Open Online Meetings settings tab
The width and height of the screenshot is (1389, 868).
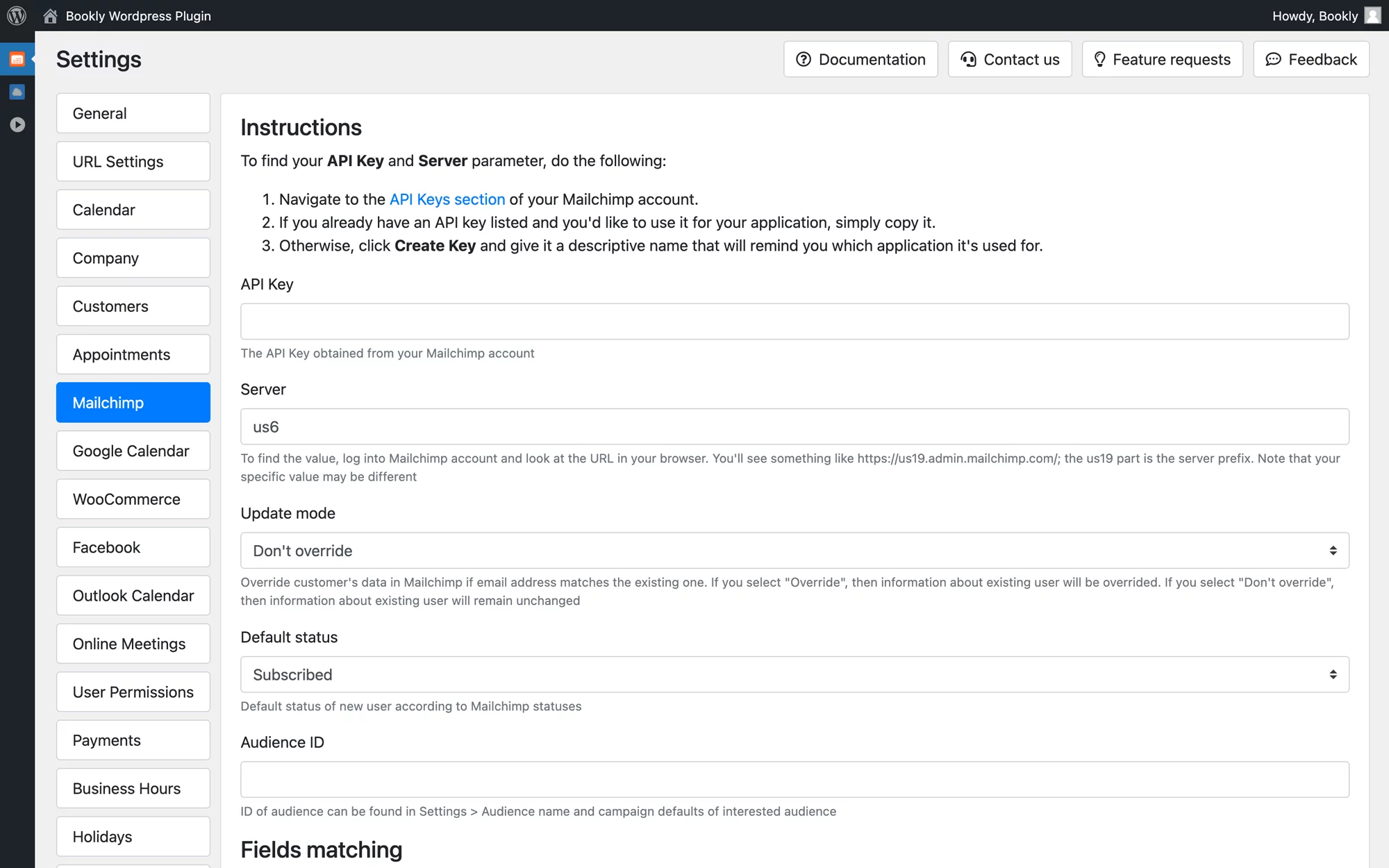(x=133, y=644)
